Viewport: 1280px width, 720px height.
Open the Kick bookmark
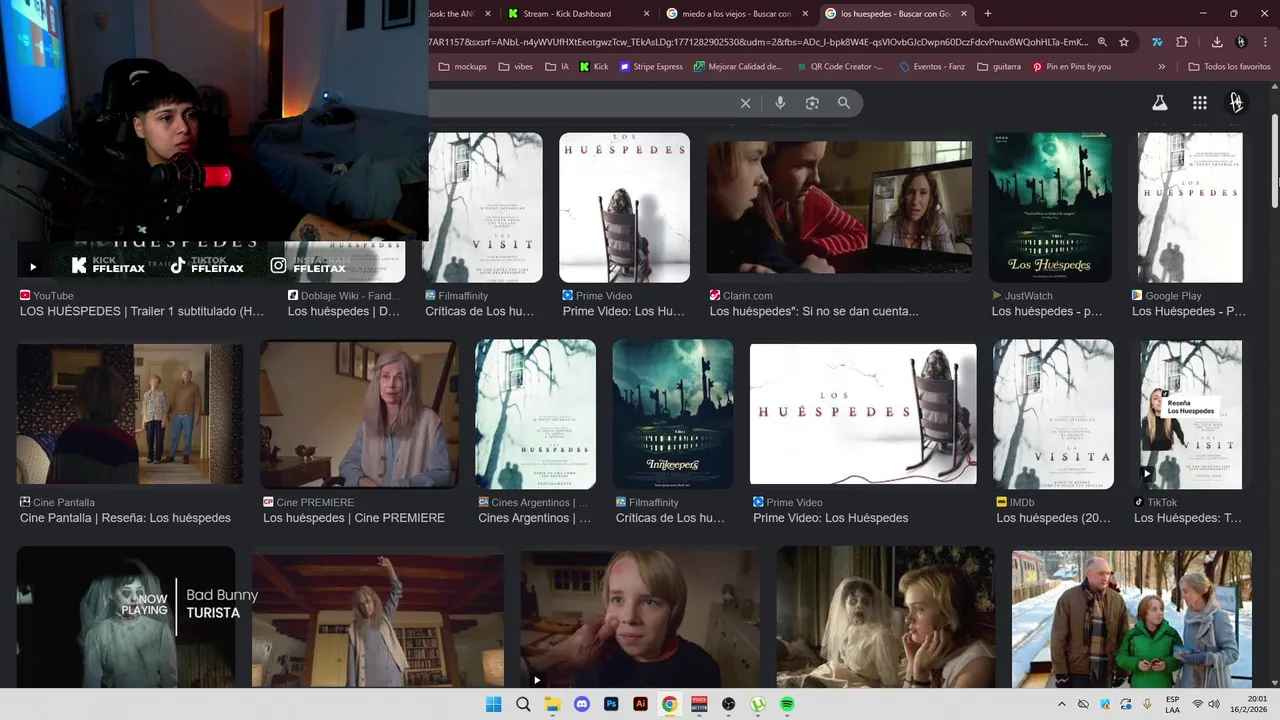pyautogui.click(x=593, y=67)
